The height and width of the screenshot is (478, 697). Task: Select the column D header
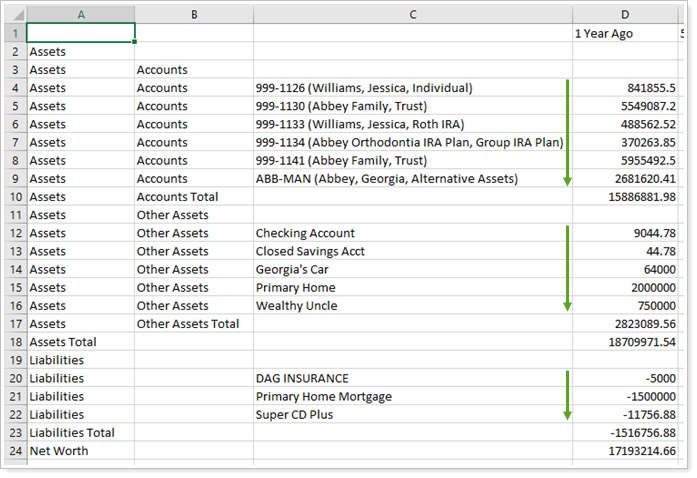(625, 13)
